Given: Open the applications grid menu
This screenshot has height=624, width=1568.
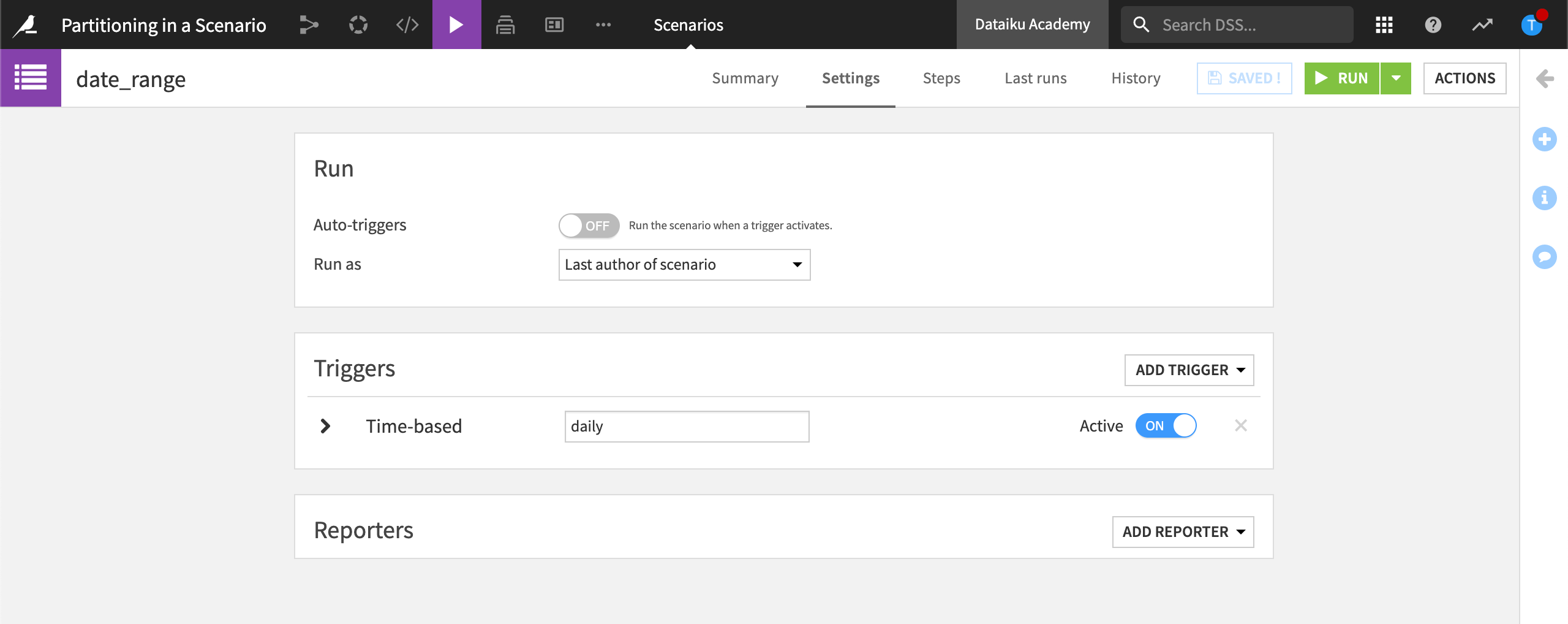Looking at the screenshot, I should tap(1384, 25).
